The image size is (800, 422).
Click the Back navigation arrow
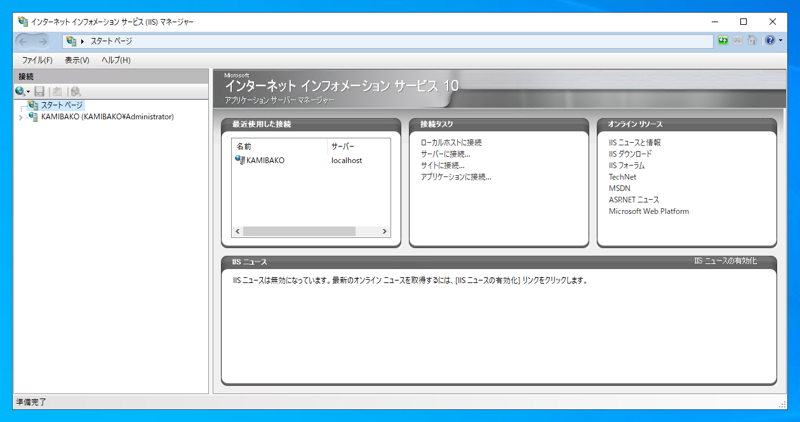[23, 41]
